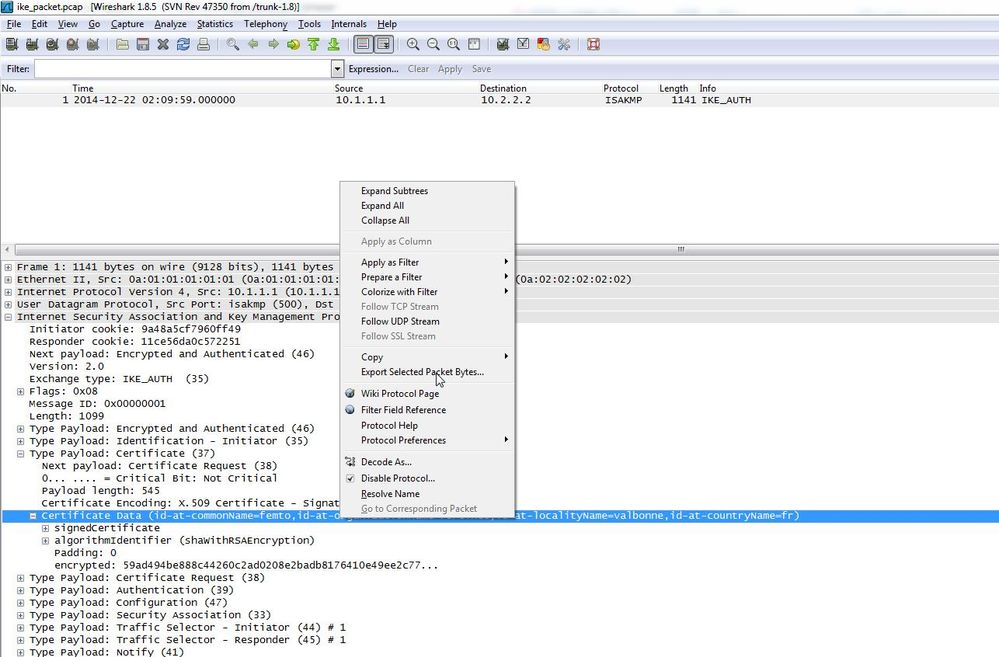Toggle the Disable Protocol checkbox entry
The image size is (999, 657).
pos(398,478)
